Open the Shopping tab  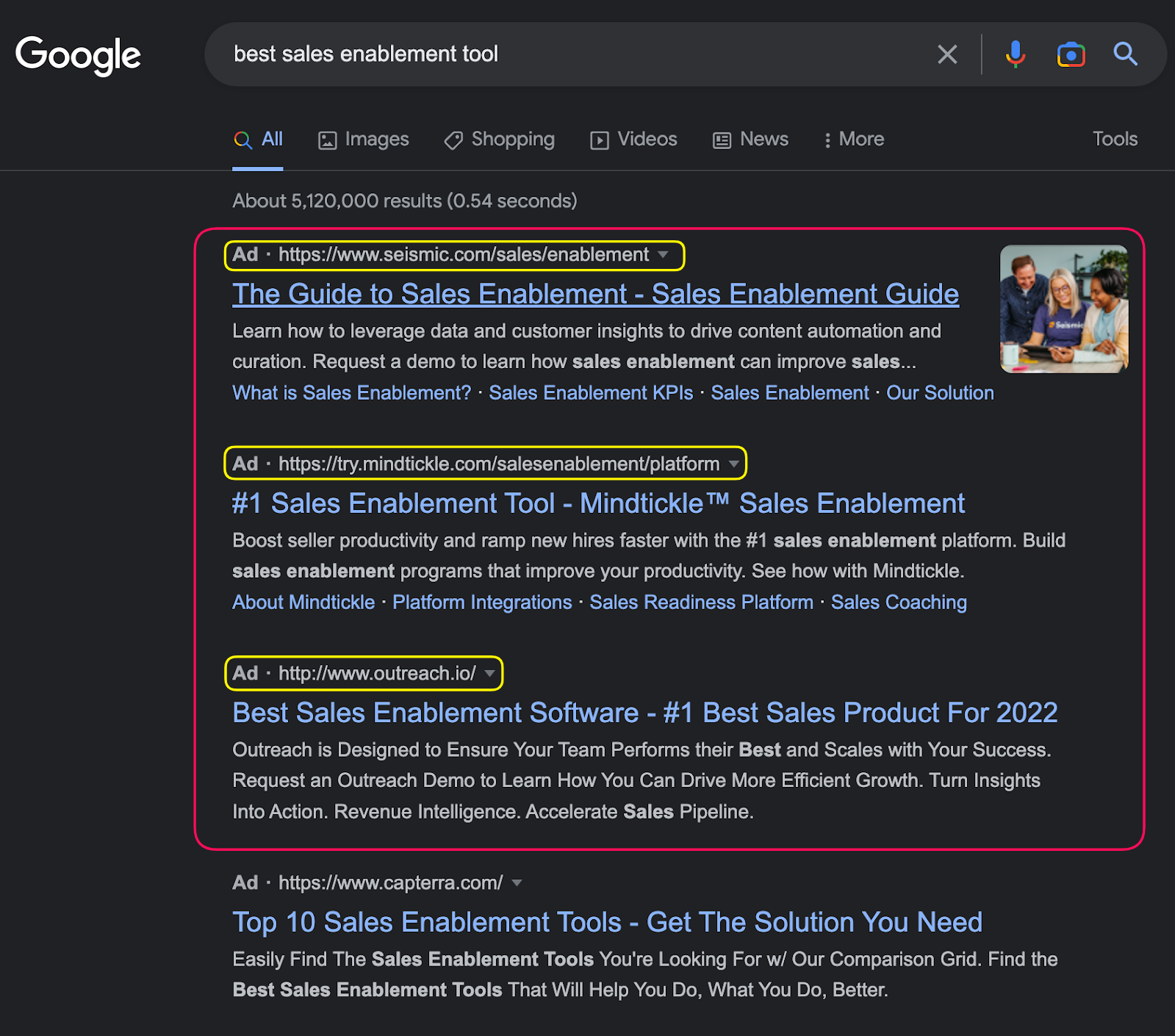[499, 140]
